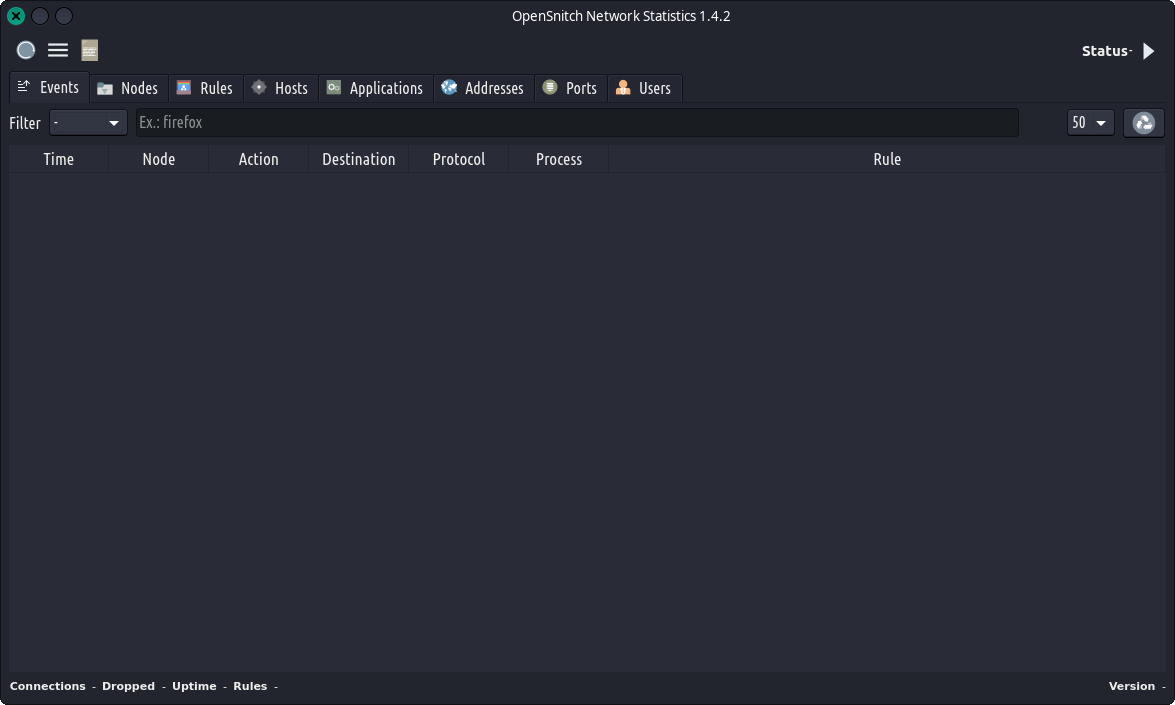Open the Addresses tab

(x=483, y=88)
